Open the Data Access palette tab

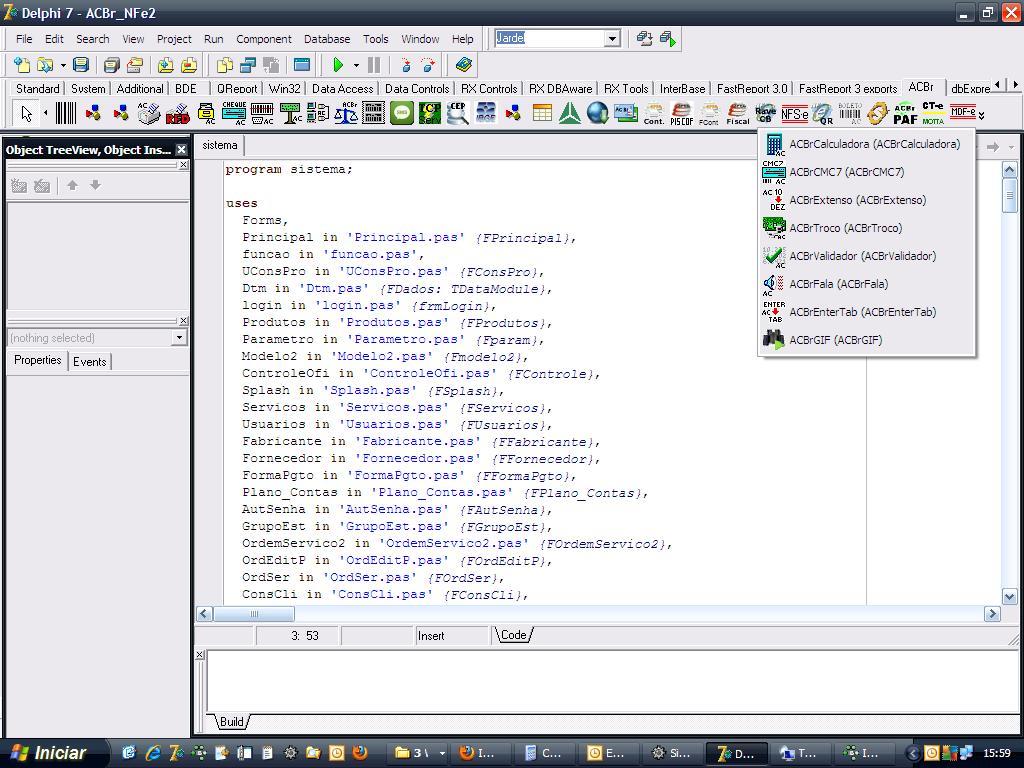point(342,88)
